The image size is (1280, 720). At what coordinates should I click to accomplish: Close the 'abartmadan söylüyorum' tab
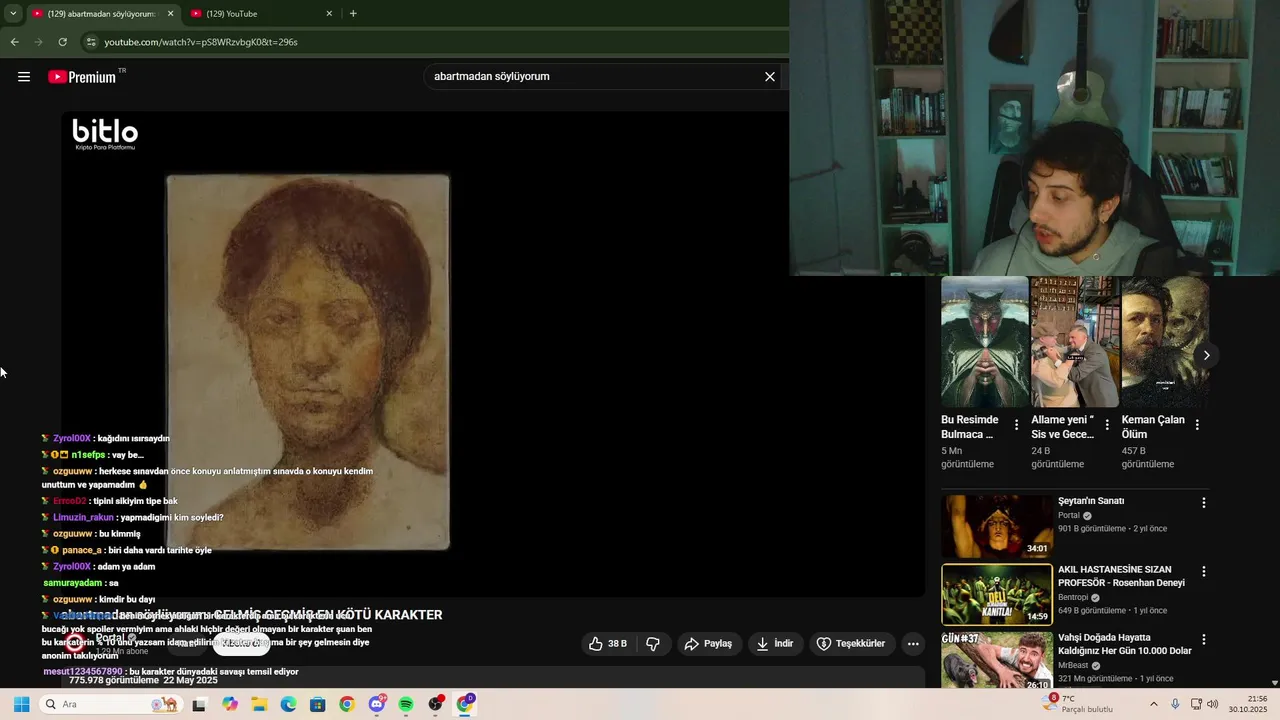(x=170, y=14)
